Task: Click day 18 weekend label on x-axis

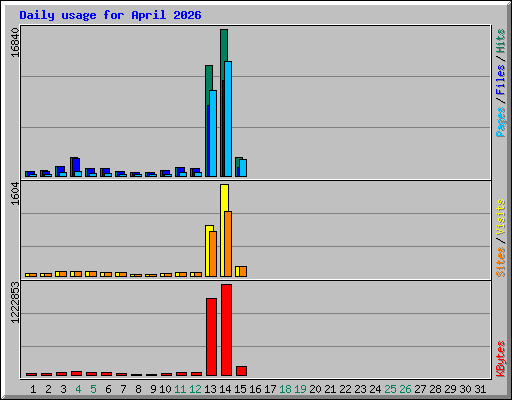Action: (285, 389)
